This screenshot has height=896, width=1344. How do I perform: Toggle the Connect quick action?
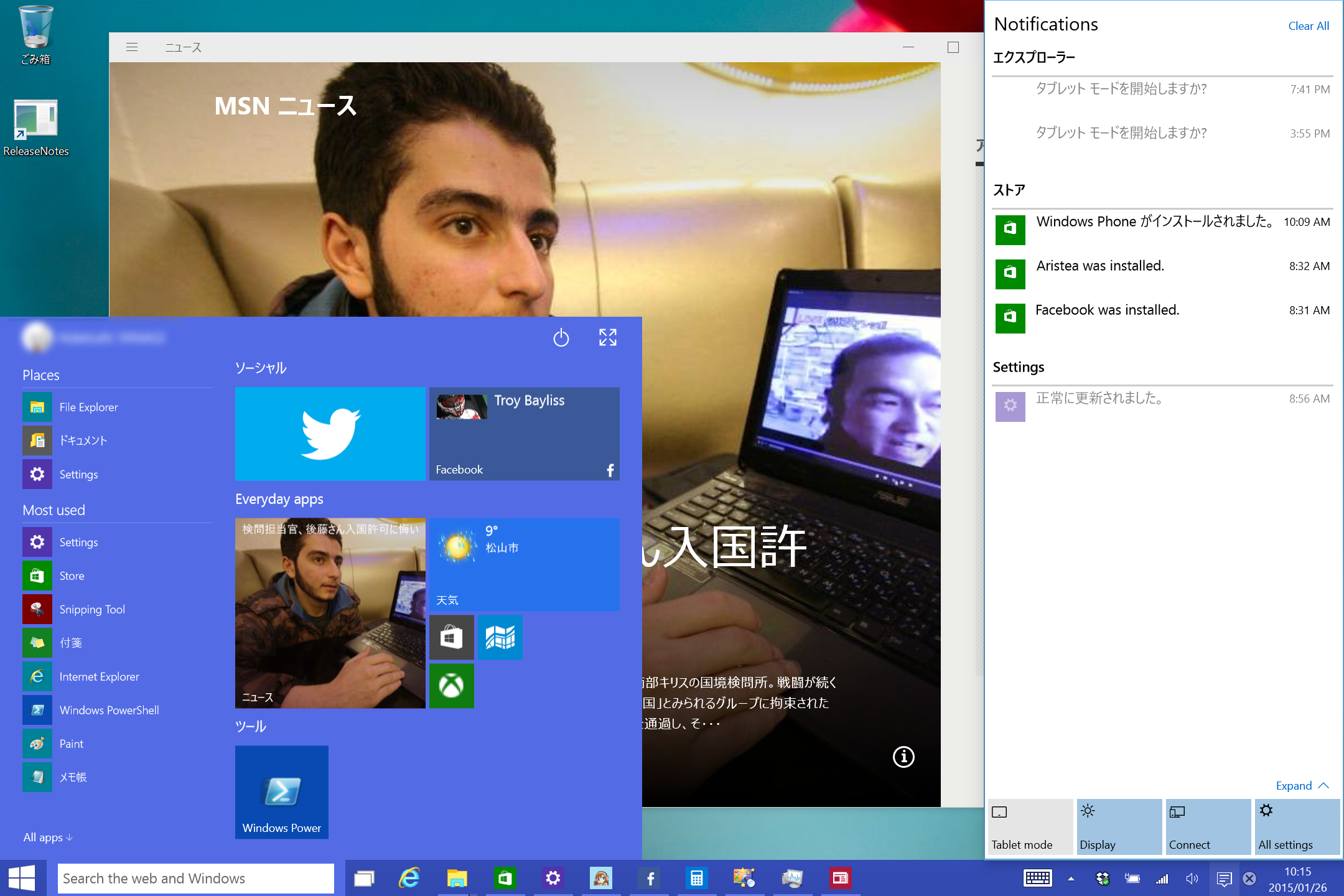tap(1208, 826)
